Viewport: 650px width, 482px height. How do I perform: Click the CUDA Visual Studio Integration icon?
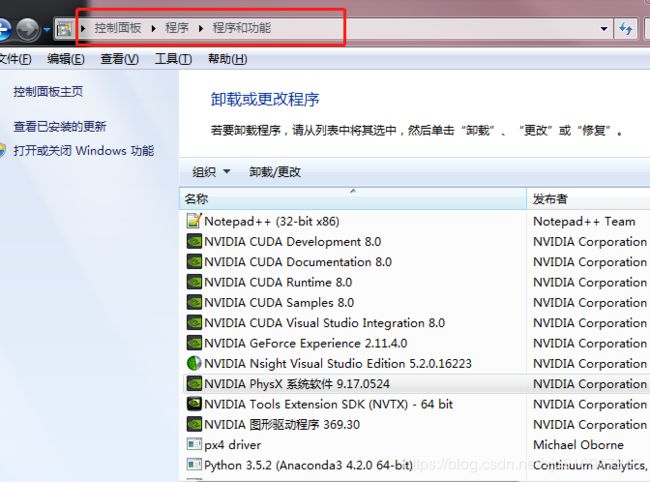pyautogui.click(x=194, y=322)
